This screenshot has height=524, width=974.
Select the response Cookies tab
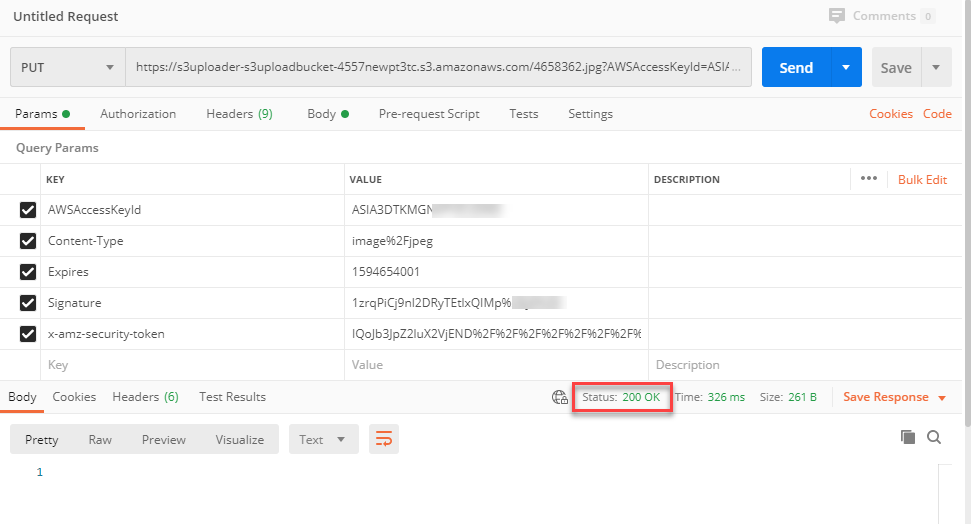(x=74, y=397)
